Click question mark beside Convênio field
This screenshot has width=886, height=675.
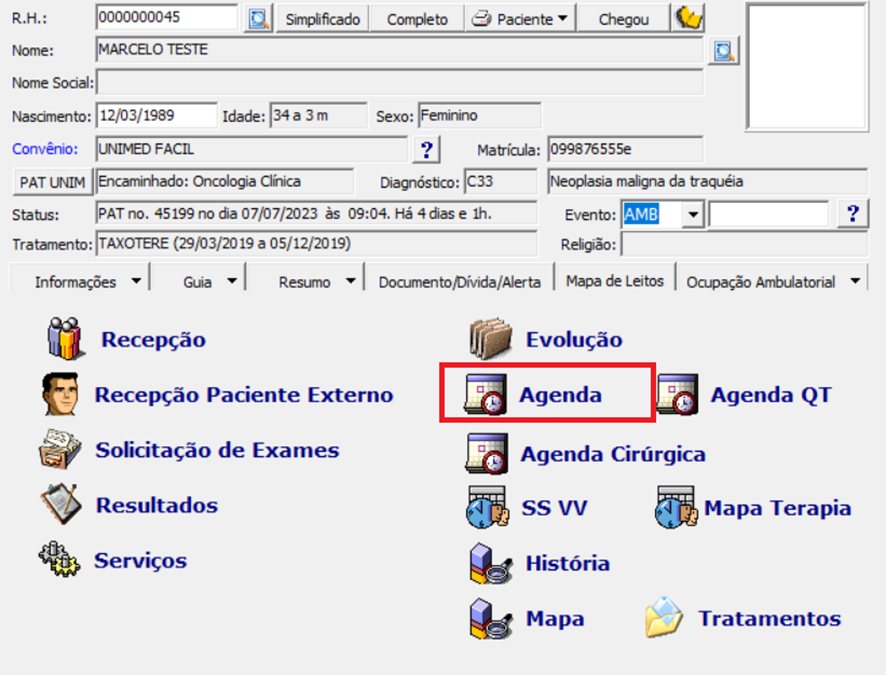[x=427, y=150]
